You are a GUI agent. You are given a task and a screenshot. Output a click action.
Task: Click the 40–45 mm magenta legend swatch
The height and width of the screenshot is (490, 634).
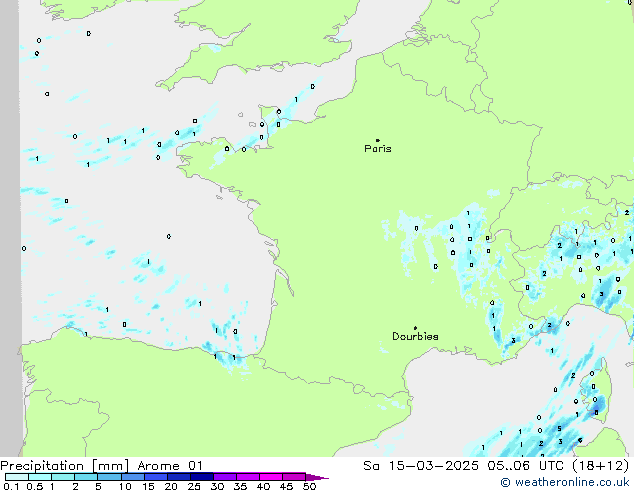pos(271,477)
